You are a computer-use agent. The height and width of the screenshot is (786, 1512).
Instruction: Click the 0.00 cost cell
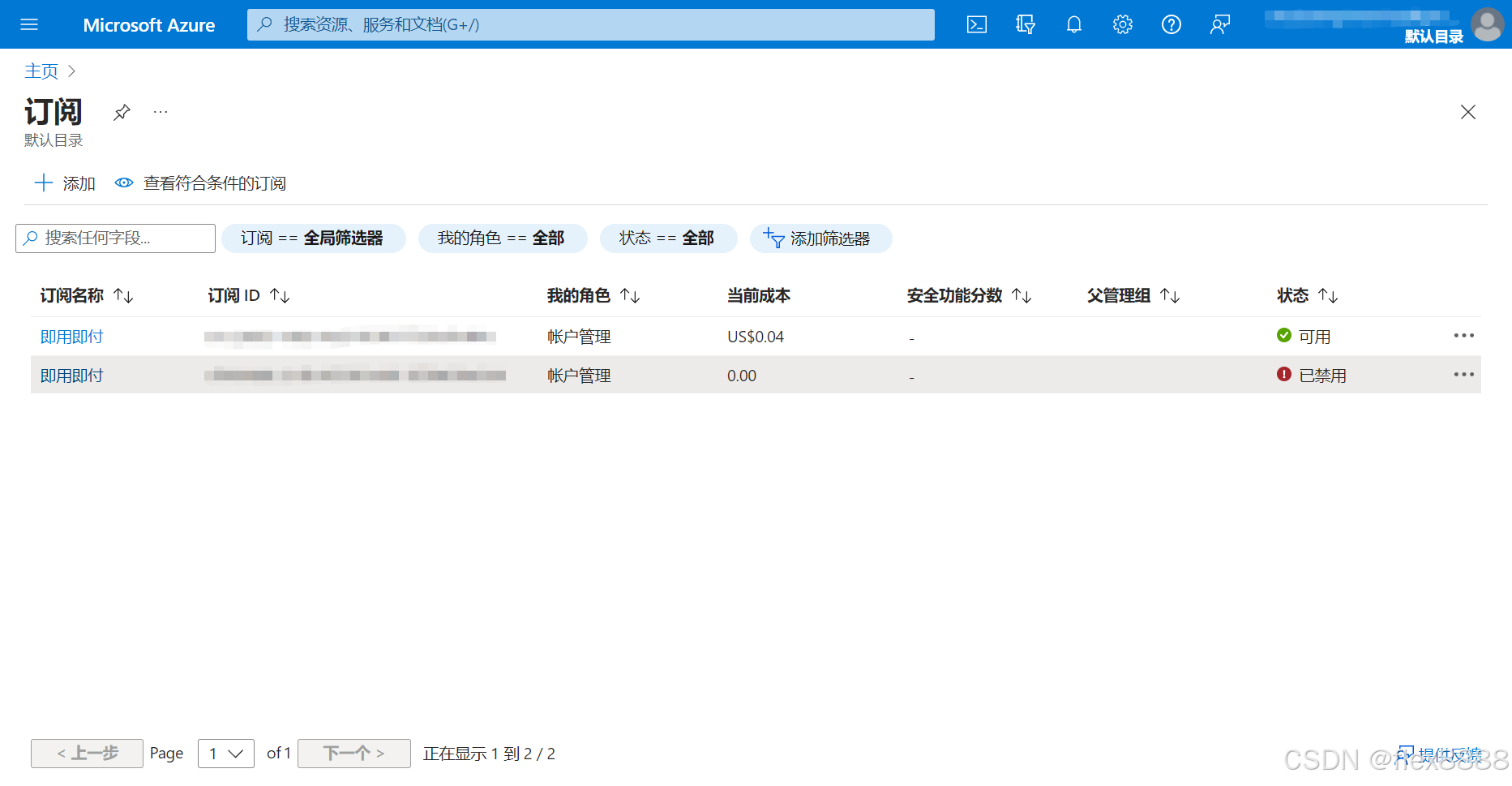(742, 376)
